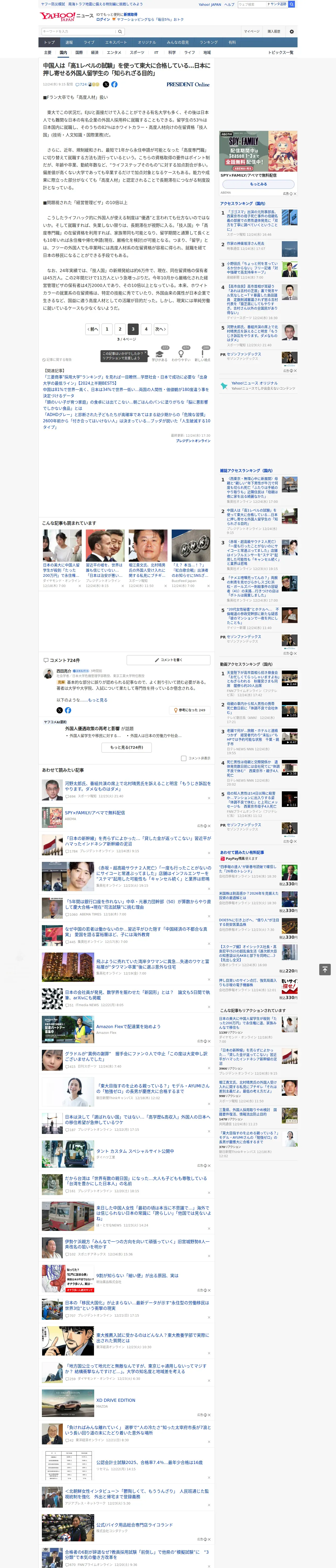Screen dimensions: 336x1568
Task: Click ヘルプ link at top
Action: click(x=229, y=4)
